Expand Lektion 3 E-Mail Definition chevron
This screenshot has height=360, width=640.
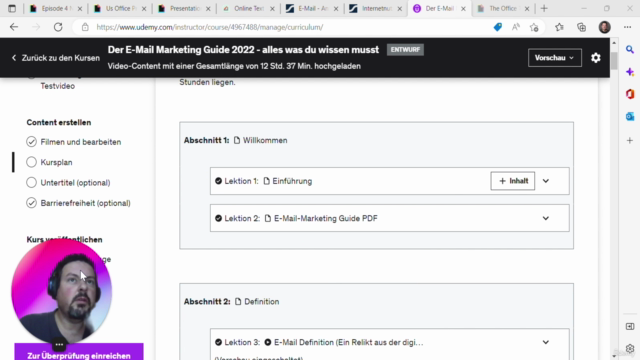tap(546, 342)
